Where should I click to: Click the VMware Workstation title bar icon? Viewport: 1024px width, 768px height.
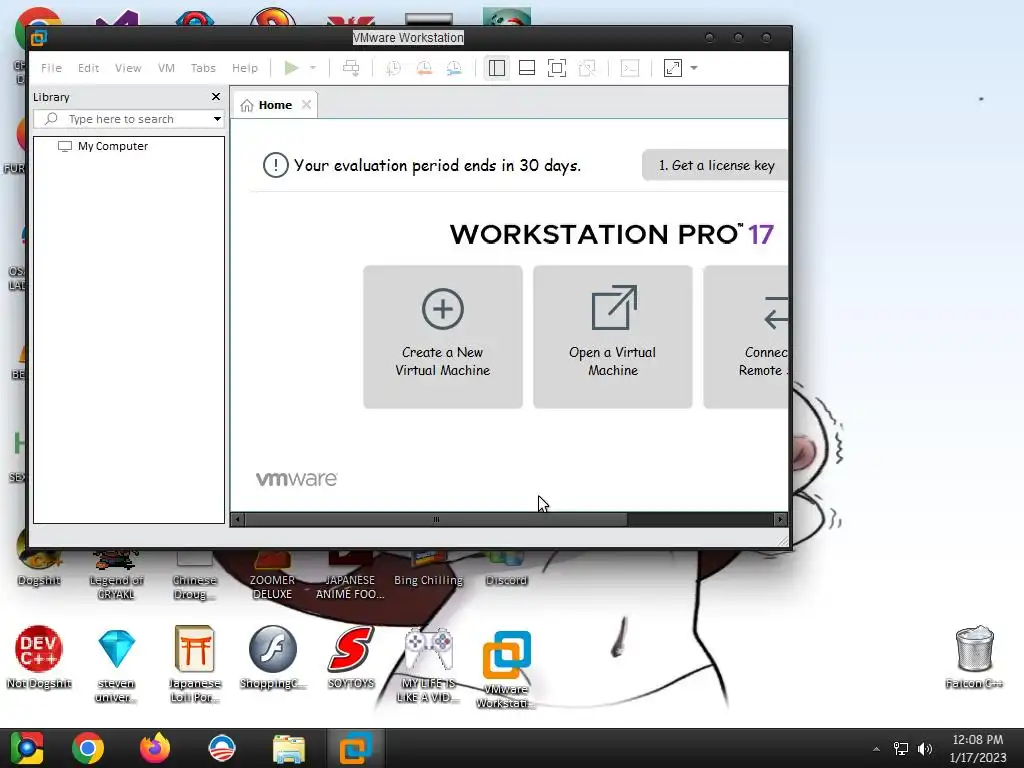39,38
